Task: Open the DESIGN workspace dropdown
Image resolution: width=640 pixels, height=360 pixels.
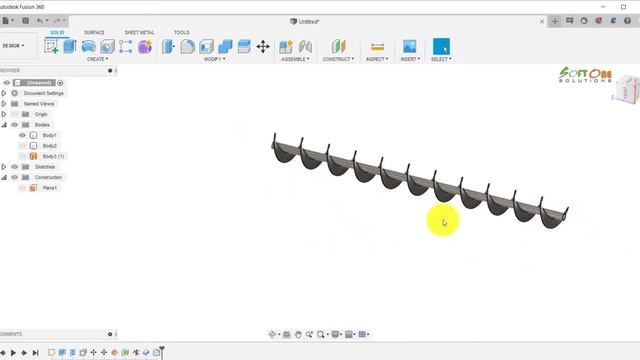Action: 13,46
